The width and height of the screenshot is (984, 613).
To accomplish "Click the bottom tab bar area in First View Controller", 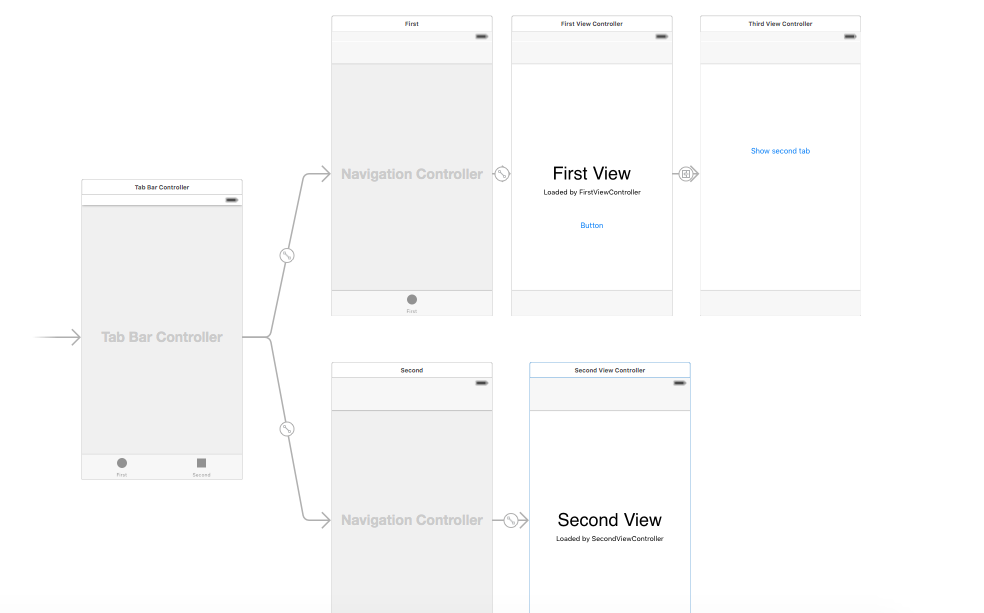I will [x=592, y=303].
